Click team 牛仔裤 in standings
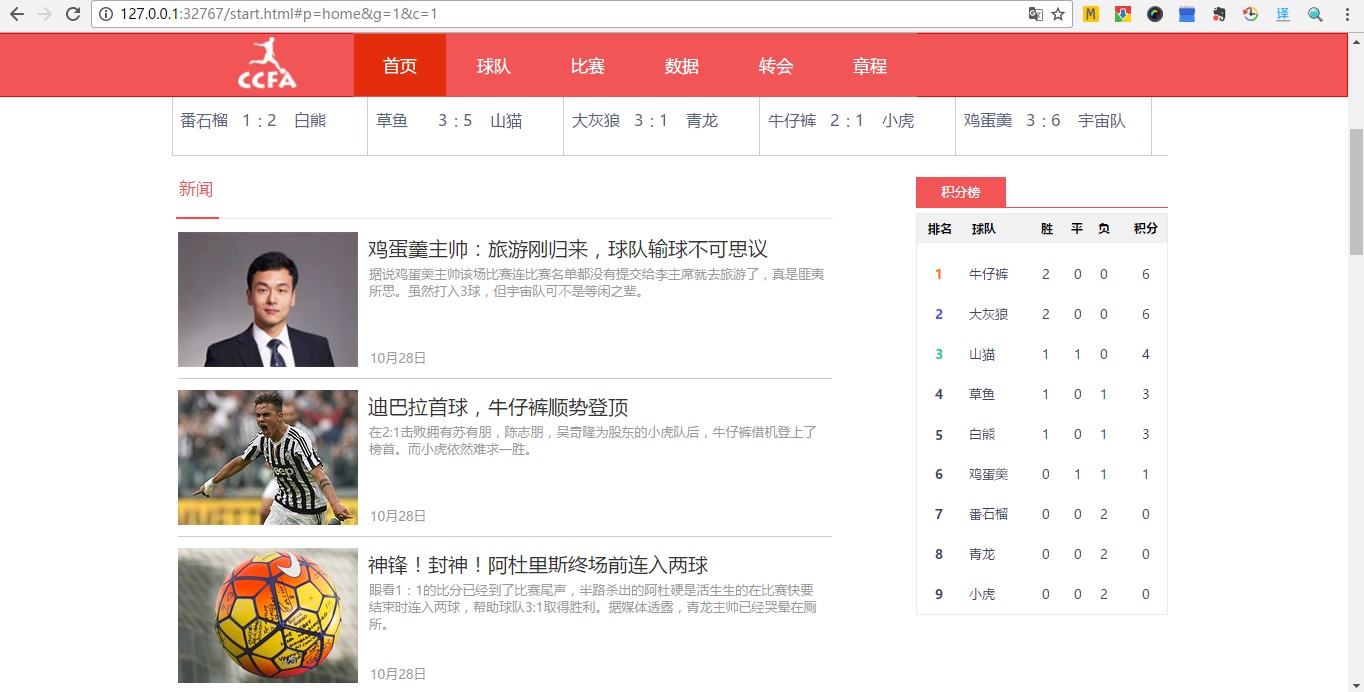Viewport: 1364px width, 692px height. 988,274
